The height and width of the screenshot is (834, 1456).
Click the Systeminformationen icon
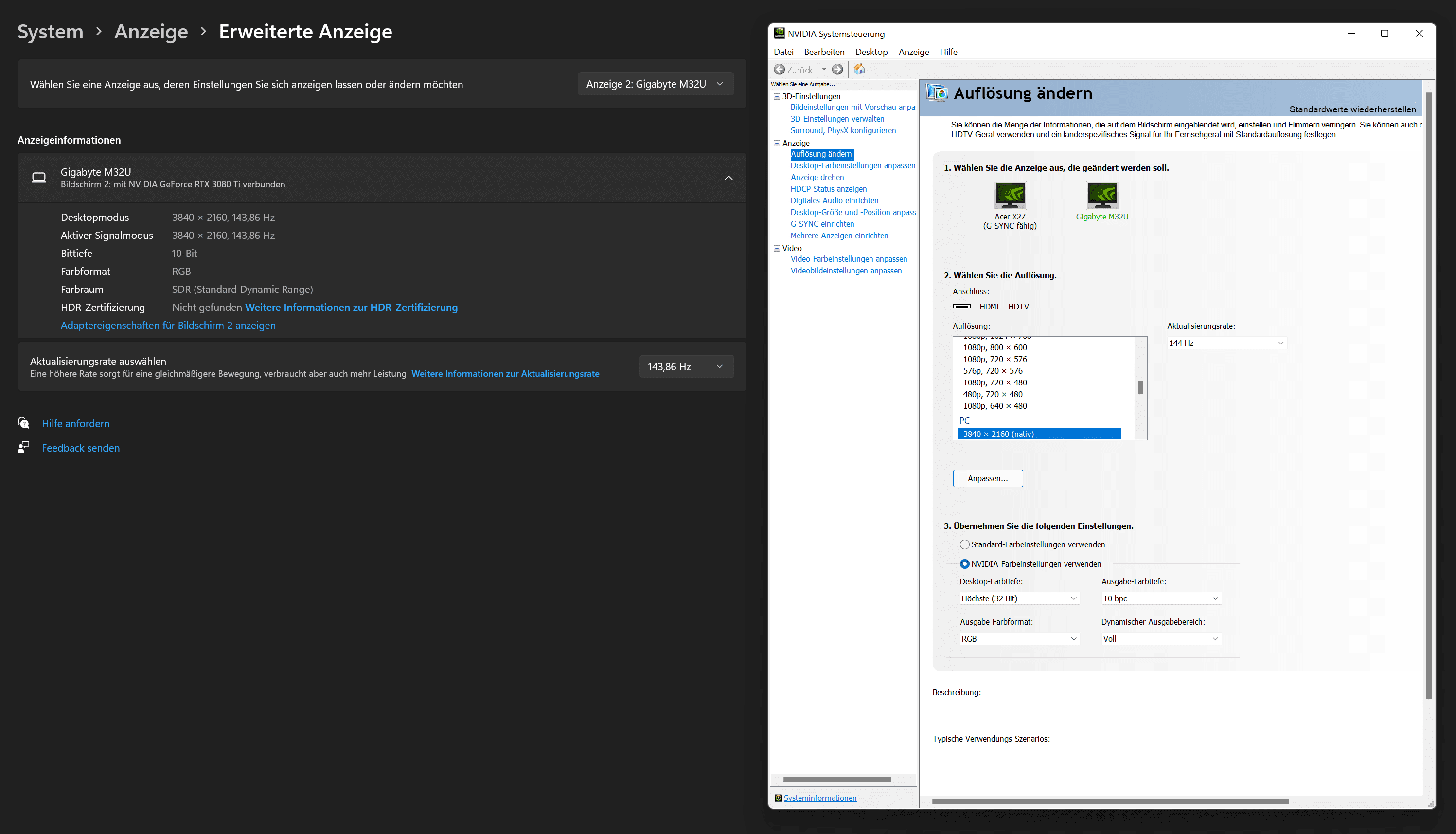click(x=779, y=798)
